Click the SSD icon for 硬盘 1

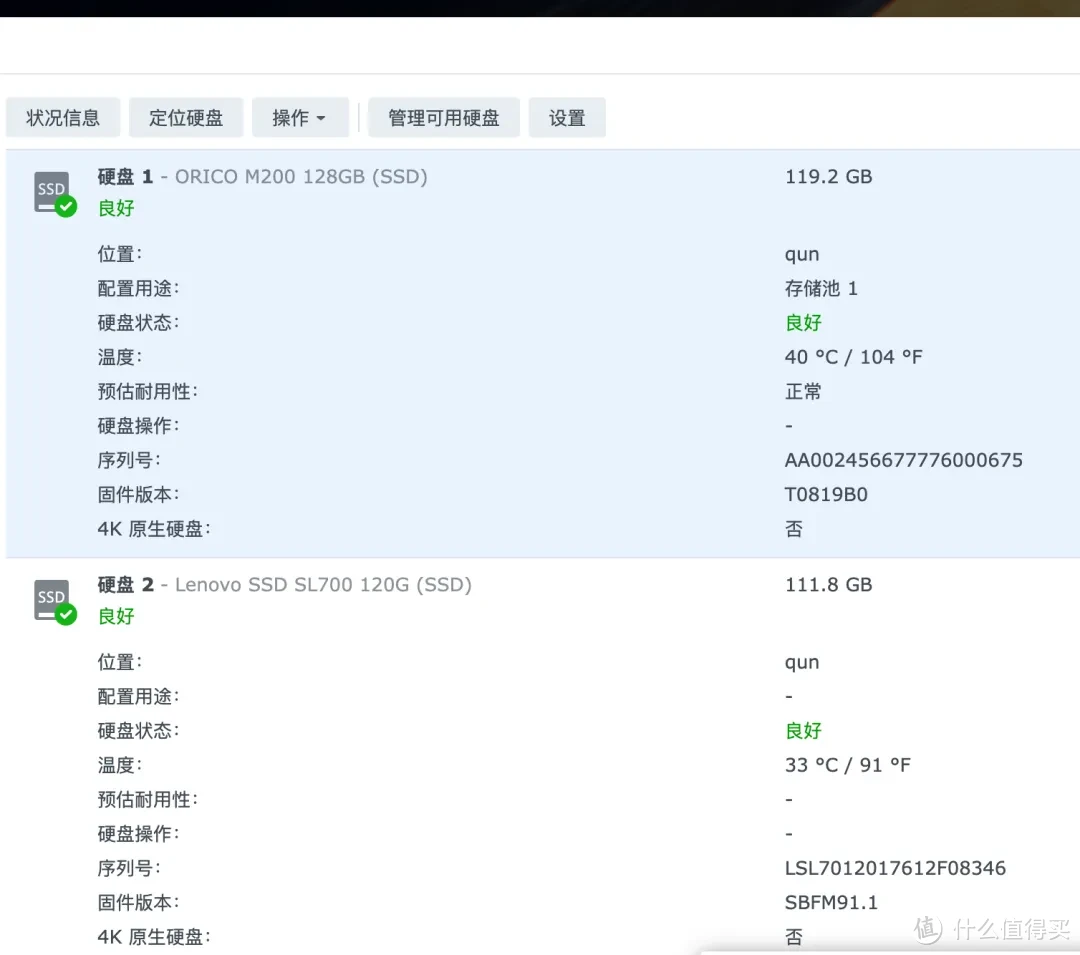50,190
